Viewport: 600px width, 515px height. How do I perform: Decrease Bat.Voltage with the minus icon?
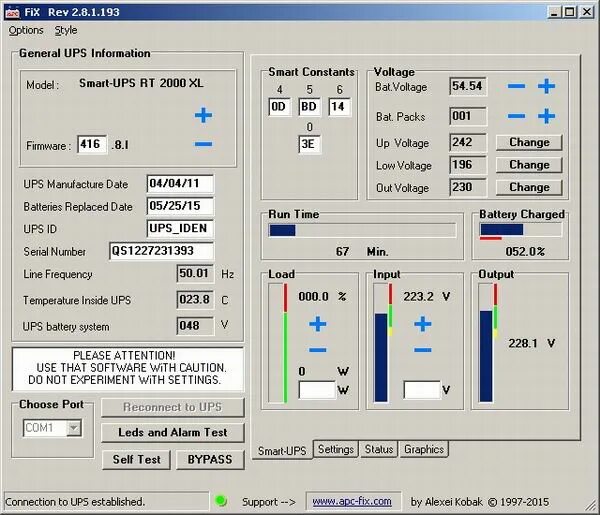click(x=516, y=86)
